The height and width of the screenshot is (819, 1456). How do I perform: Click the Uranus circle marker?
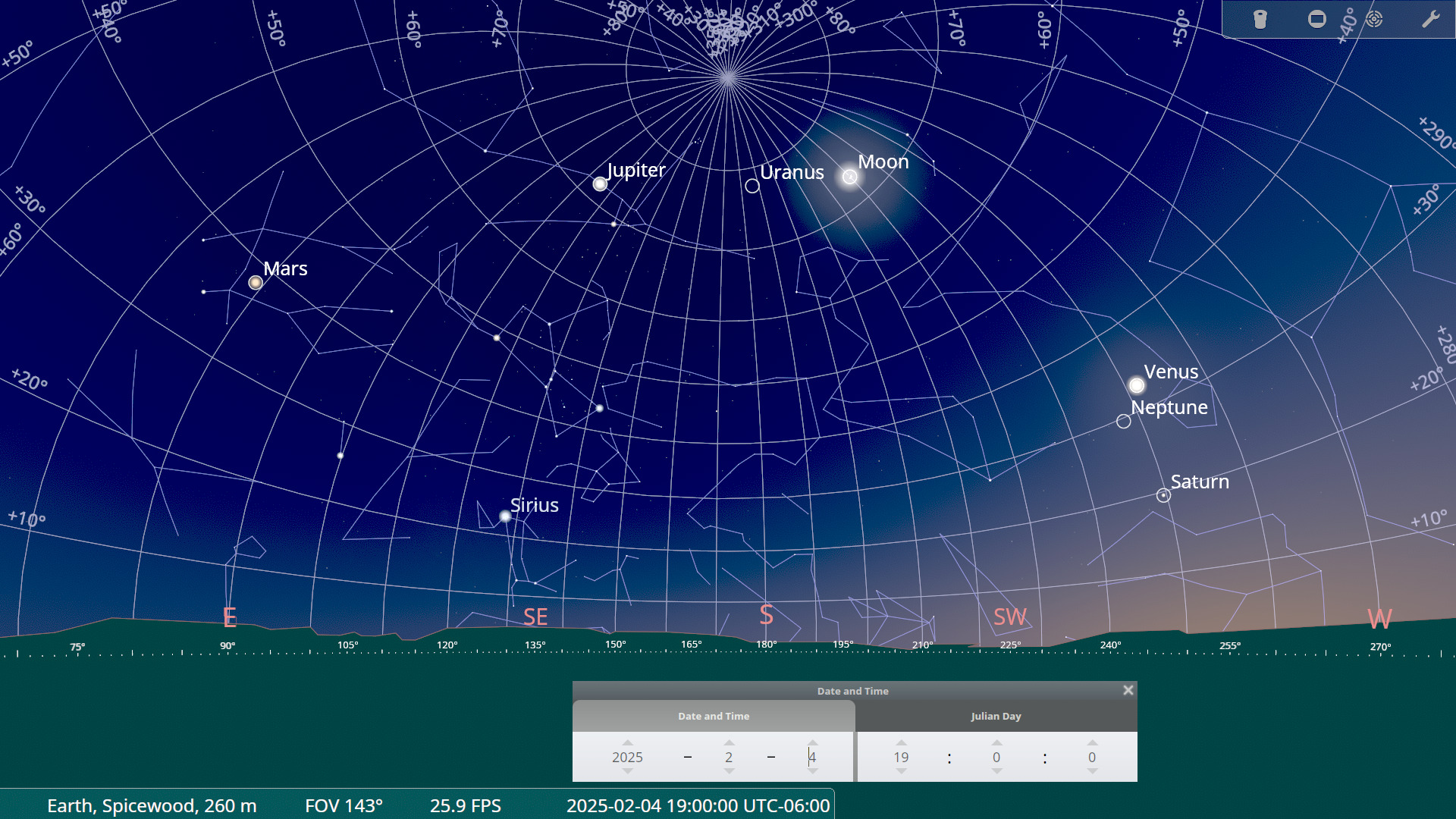(752, 186)
